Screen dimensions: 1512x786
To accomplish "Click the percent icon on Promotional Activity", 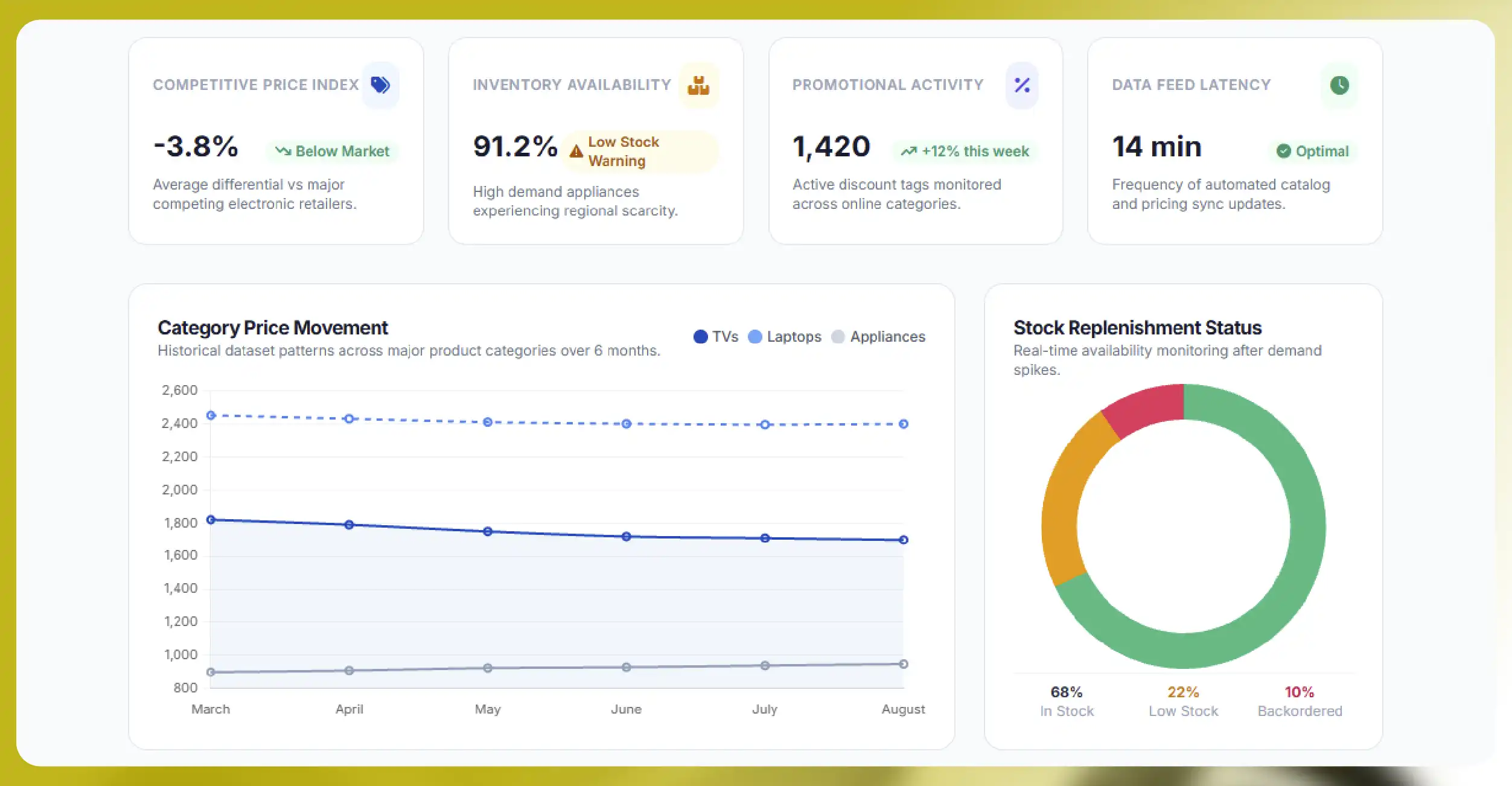I will tap(1022, 85).
